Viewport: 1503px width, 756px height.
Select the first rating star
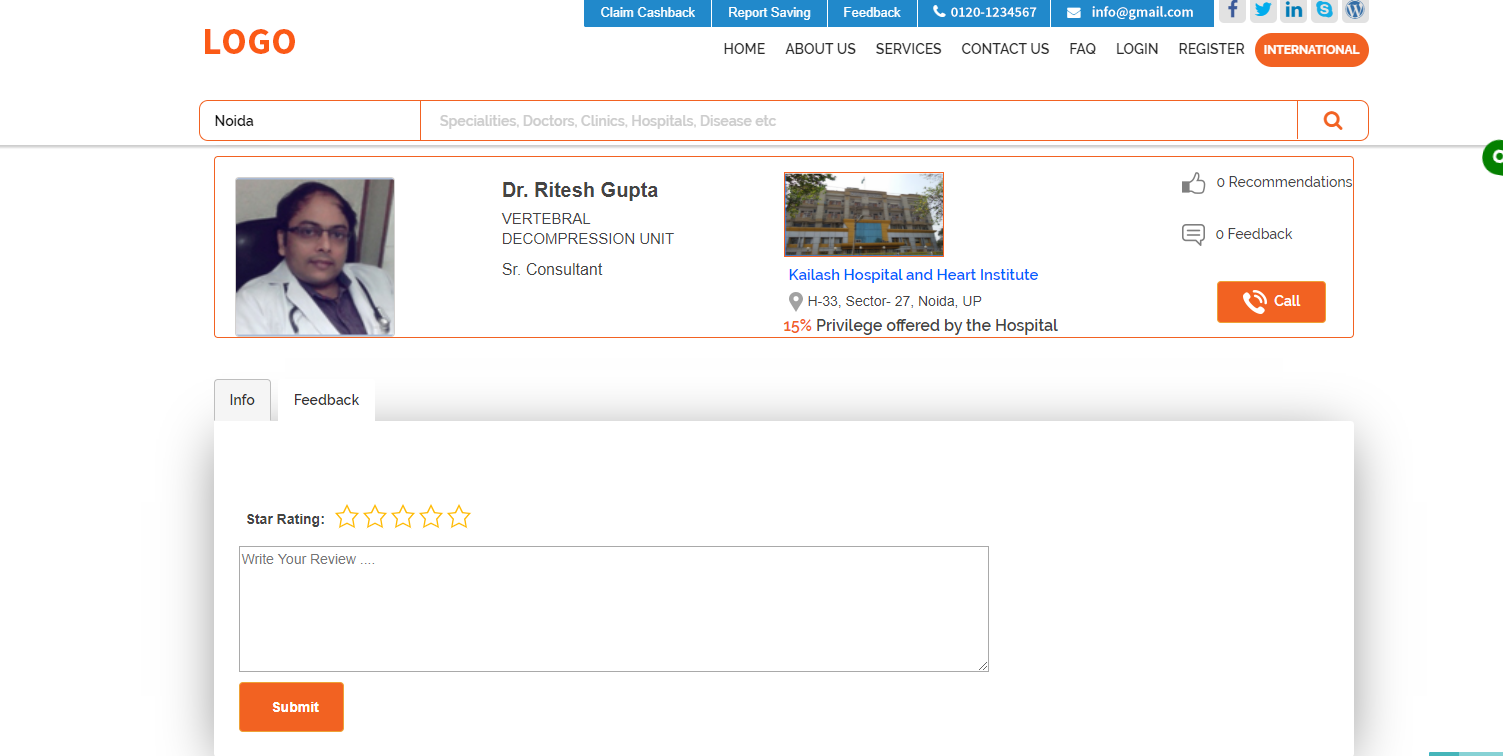pos(347,517)
